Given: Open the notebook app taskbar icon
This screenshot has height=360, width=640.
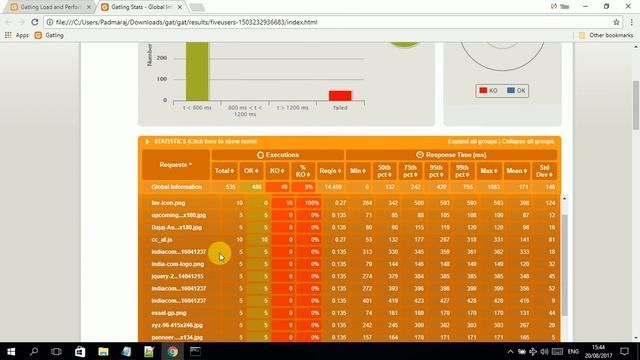Looking at the screenshot, I should [x=126, y=351].
